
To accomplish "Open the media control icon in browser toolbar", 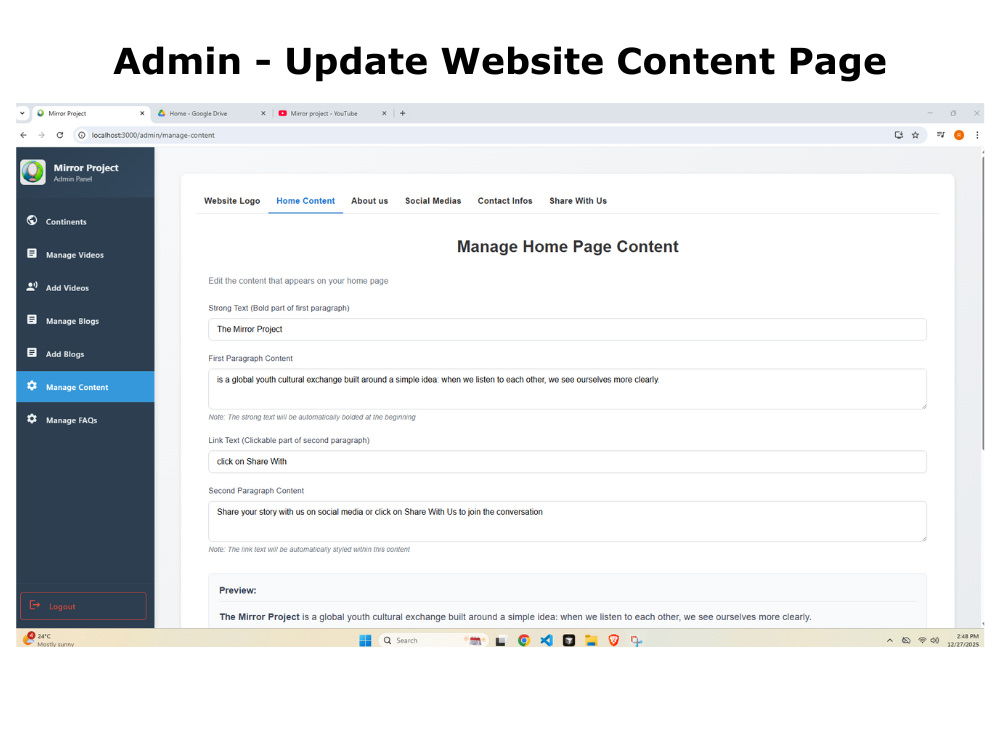I will (941, 135).
